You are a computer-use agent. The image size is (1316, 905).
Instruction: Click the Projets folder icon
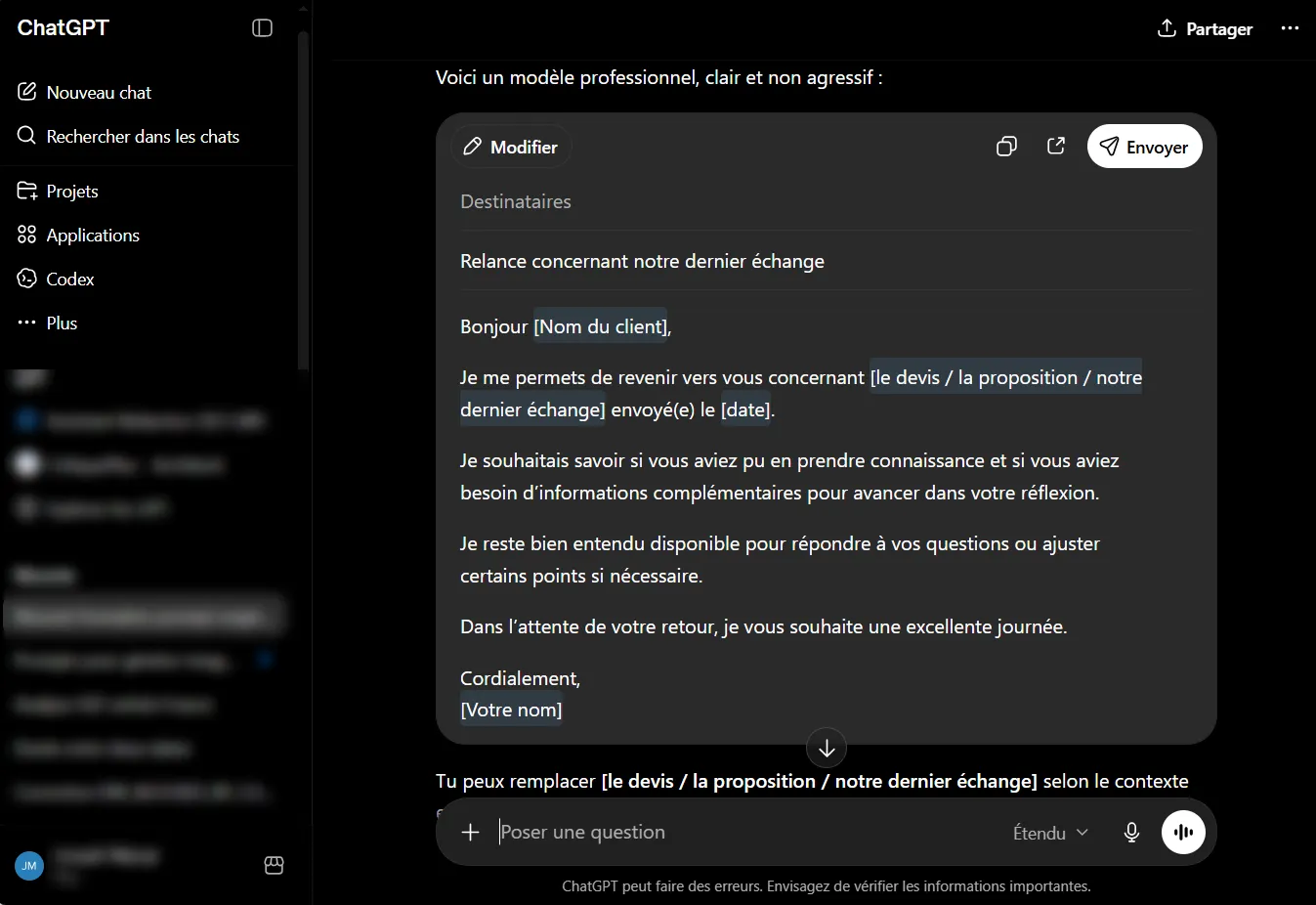(26, 191)
